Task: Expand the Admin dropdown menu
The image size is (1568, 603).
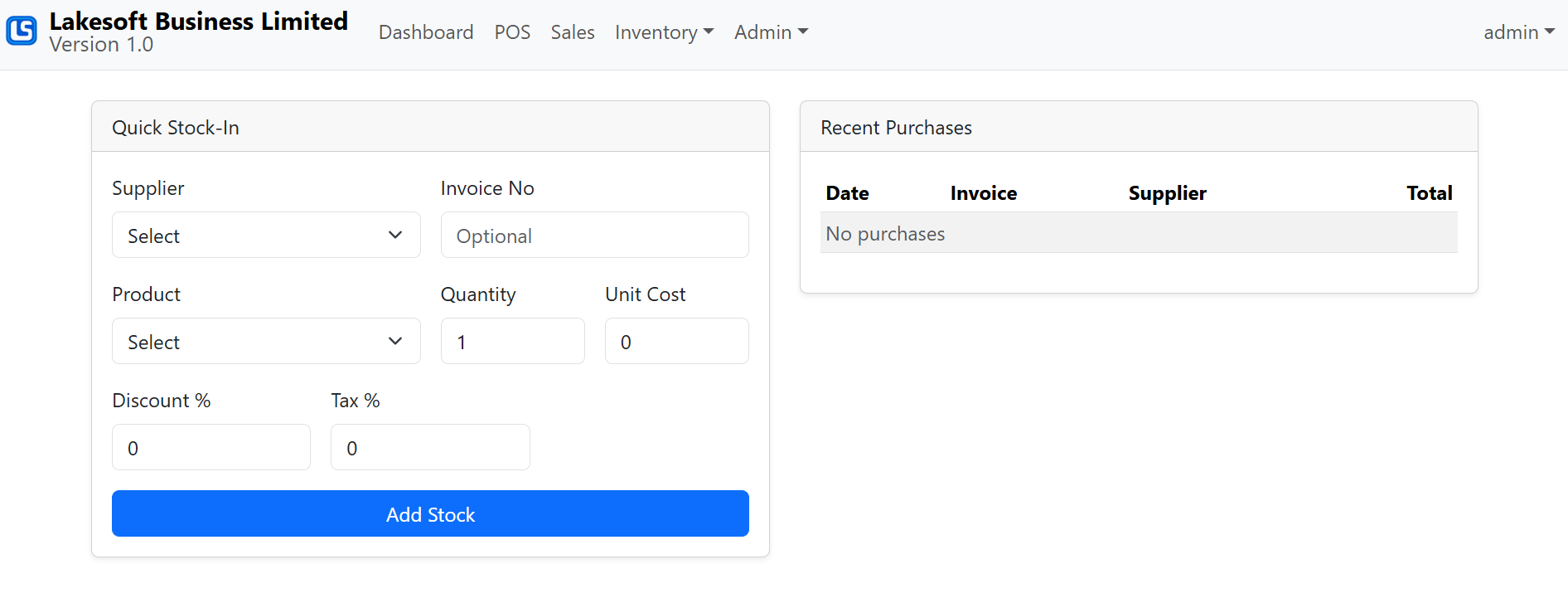Action: 771,32
